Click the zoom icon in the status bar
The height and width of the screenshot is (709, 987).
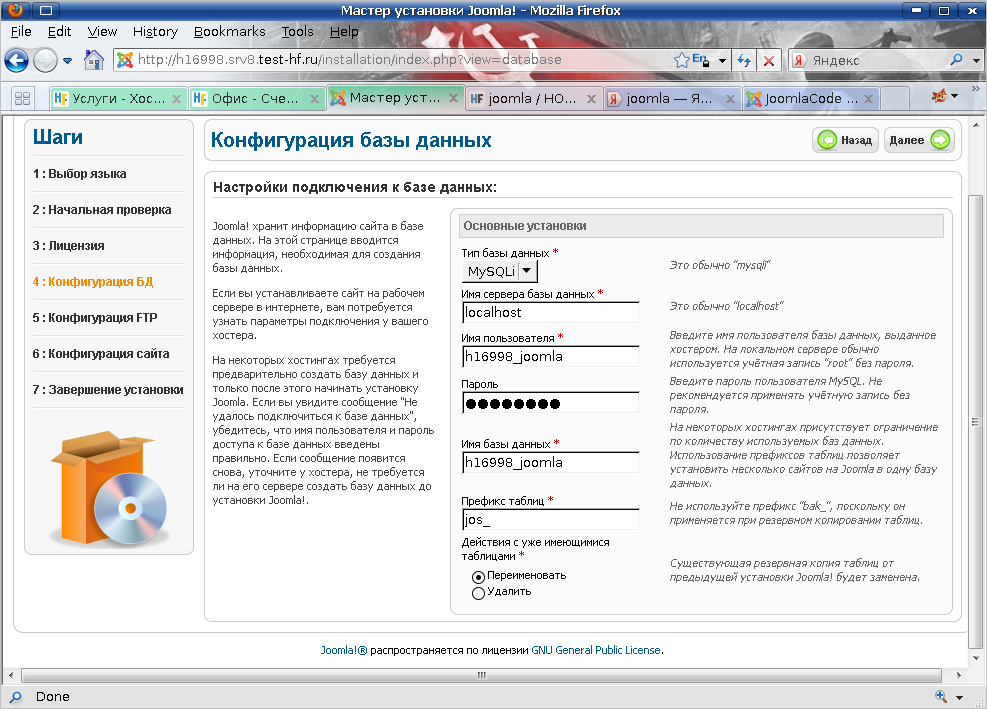tap(941, 696)
